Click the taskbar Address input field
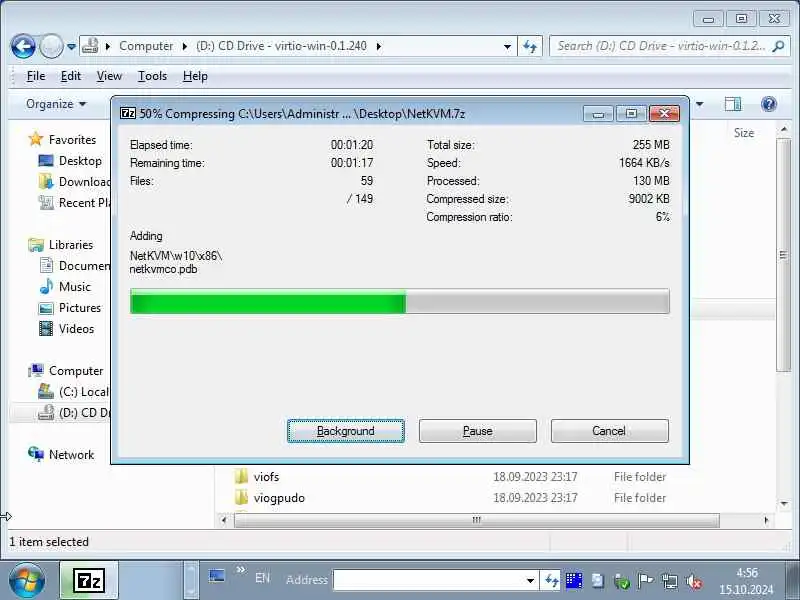 (x=428, y=580)
